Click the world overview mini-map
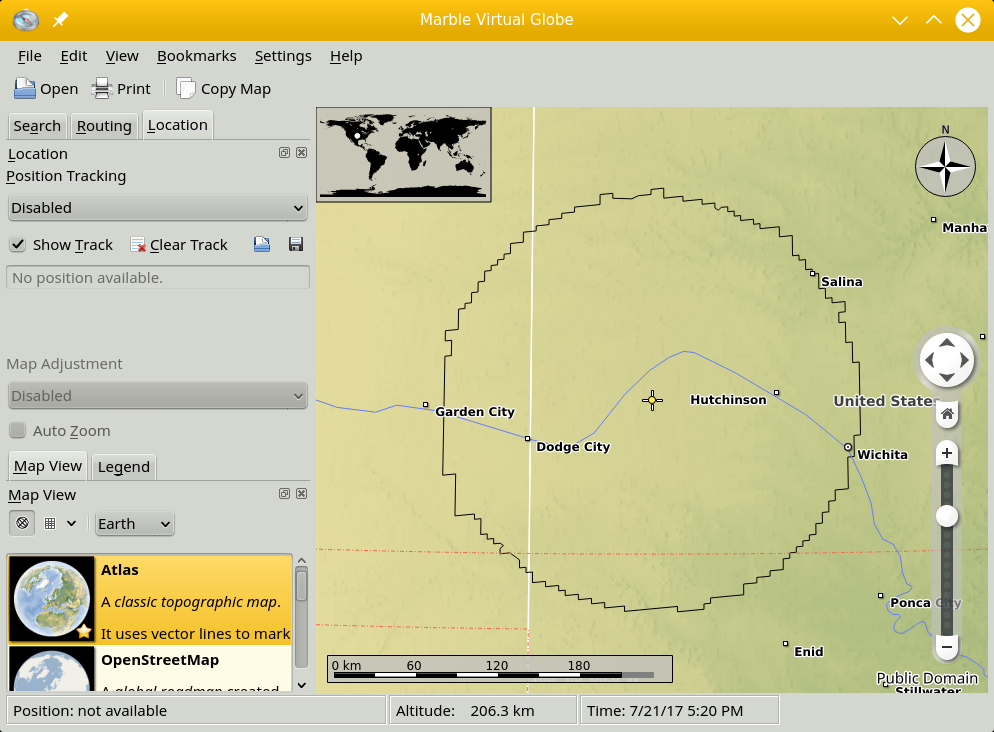This screenshot has width=994, height=732. [404, 155]
